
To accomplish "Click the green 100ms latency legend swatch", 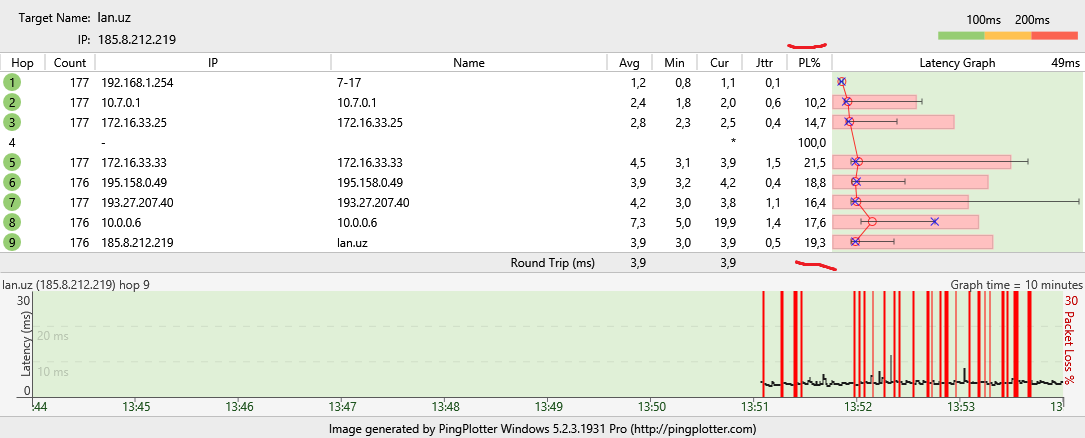I will pyautogui.click(x=961, y=36).
